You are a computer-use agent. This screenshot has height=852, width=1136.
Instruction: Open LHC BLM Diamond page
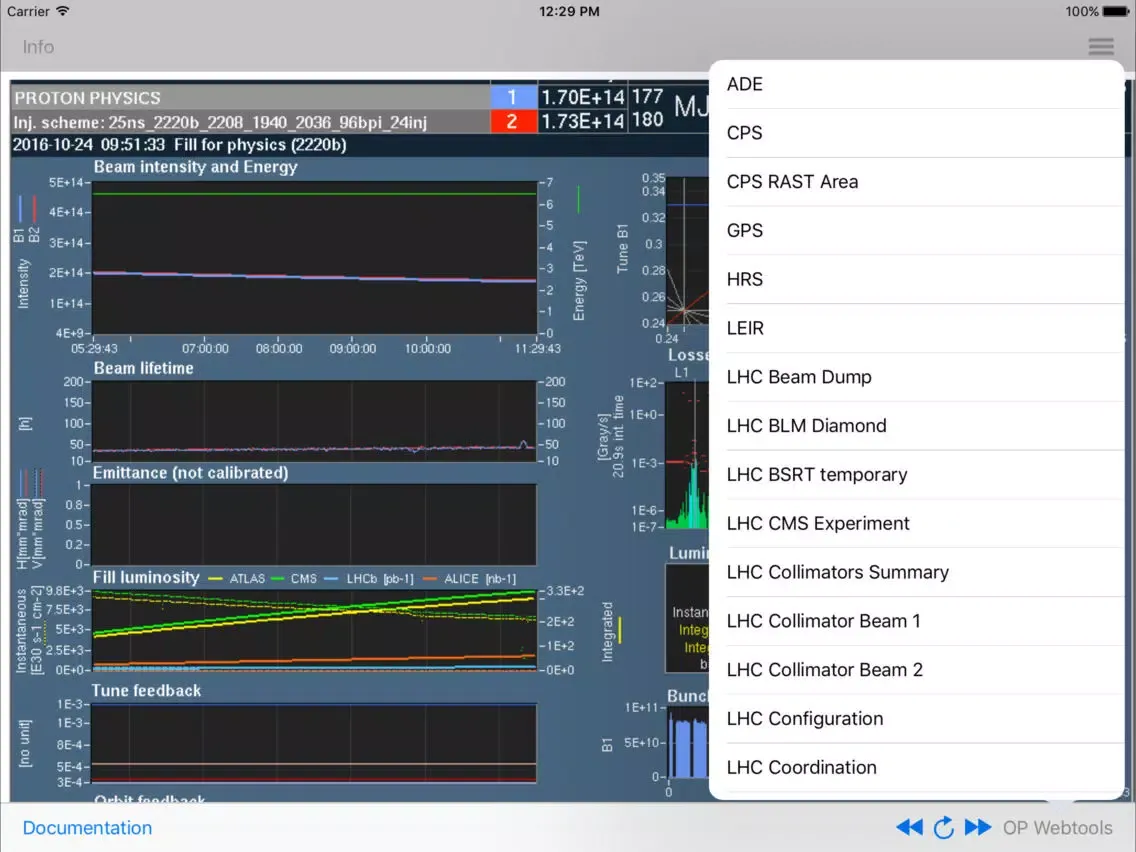916,426
